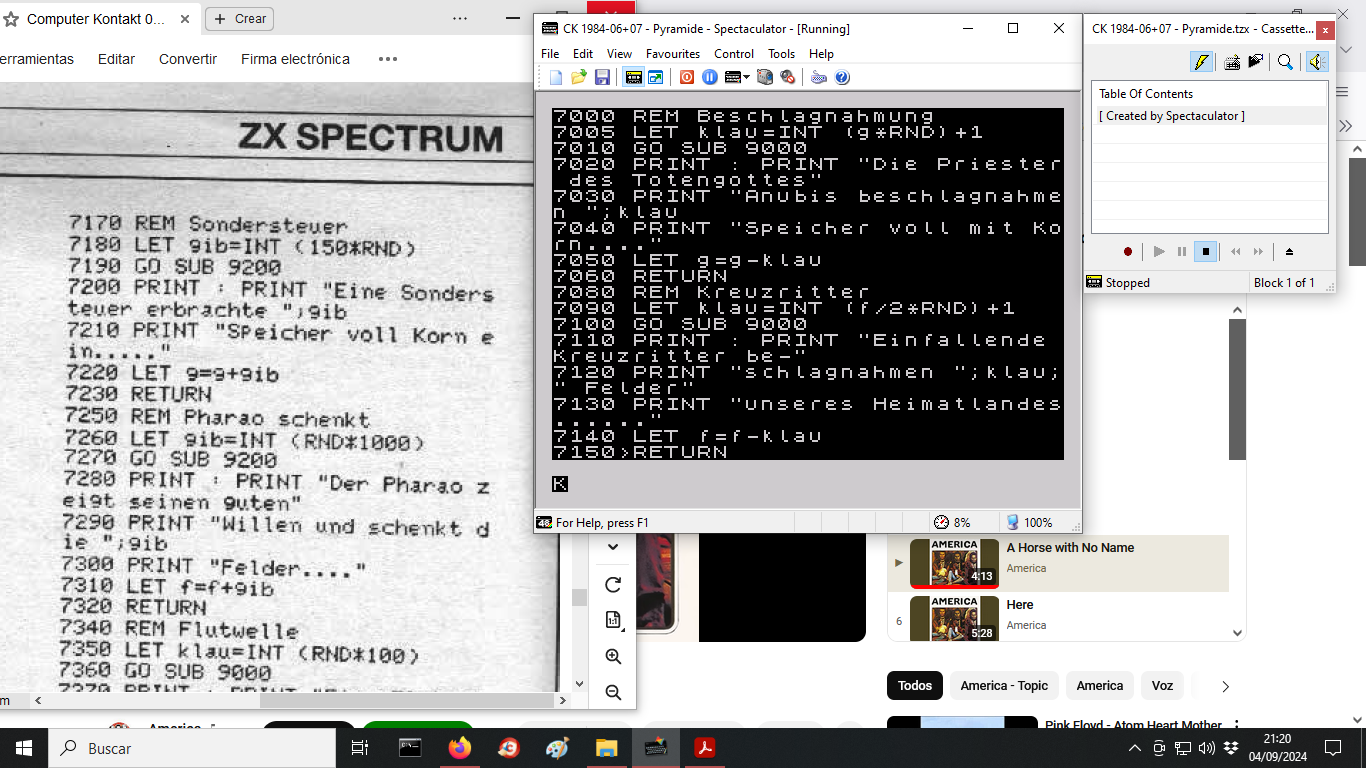Click the magnifier browse icon in Cassette window
This screenshot has height=768, width=1366.
(1285, 61)
